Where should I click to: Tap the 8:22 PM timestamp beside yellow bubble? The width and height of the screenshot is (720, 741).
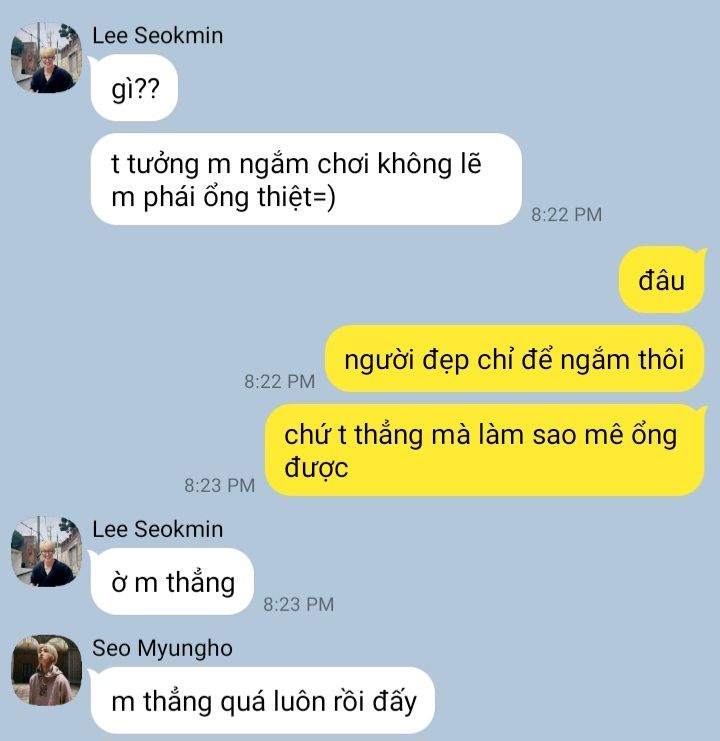coord(279,381)
